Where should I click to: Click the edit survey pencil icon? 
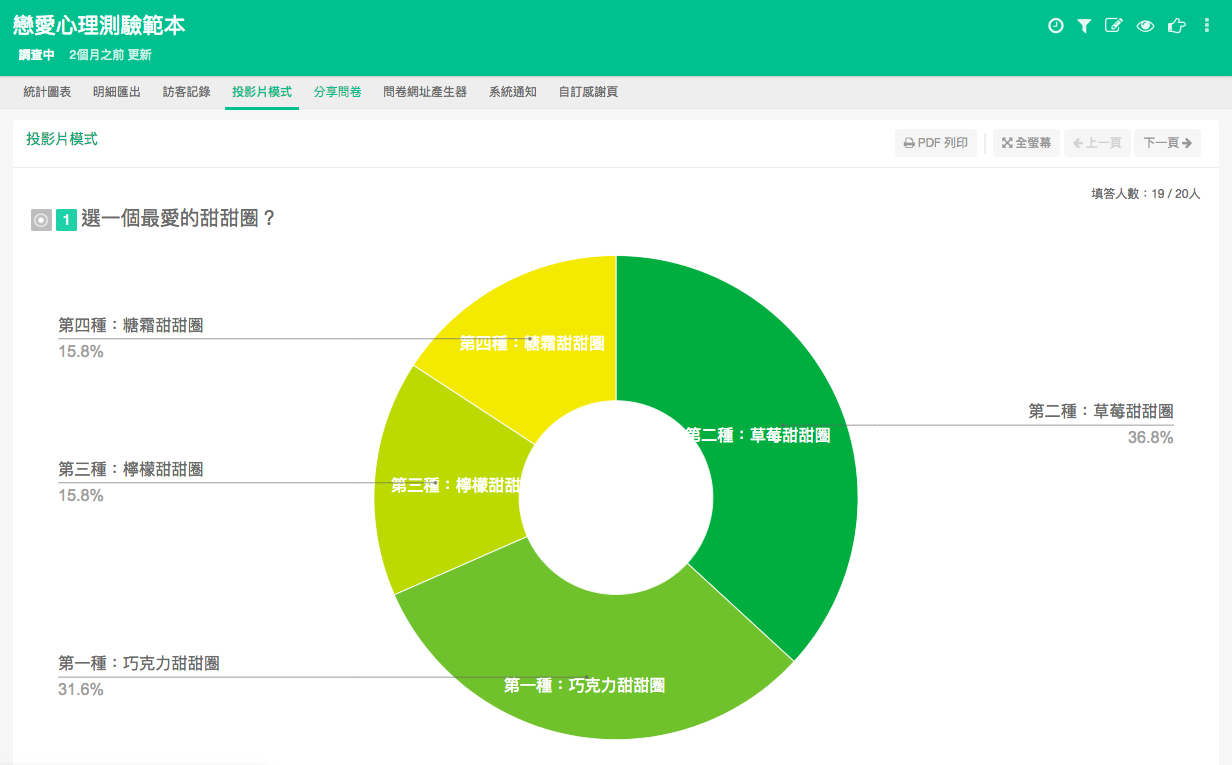[x=1113, y=26]
